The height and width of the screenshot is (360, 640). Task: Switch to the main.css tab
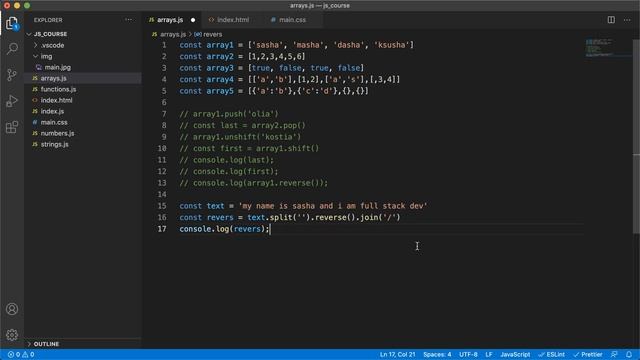(x=292, y=20)
